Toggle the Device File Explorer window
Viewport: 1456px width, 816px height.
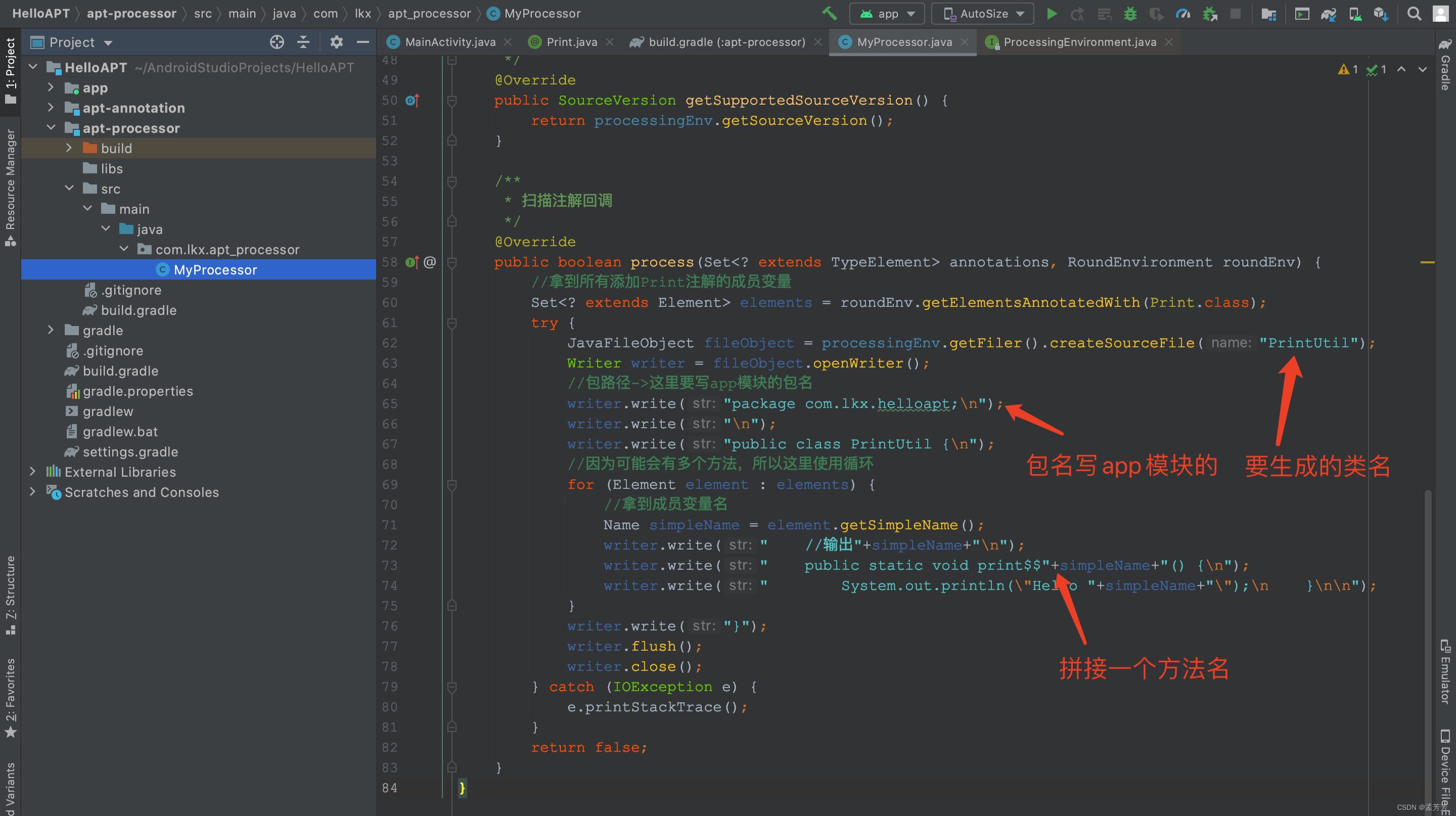tap(1445, 772)
